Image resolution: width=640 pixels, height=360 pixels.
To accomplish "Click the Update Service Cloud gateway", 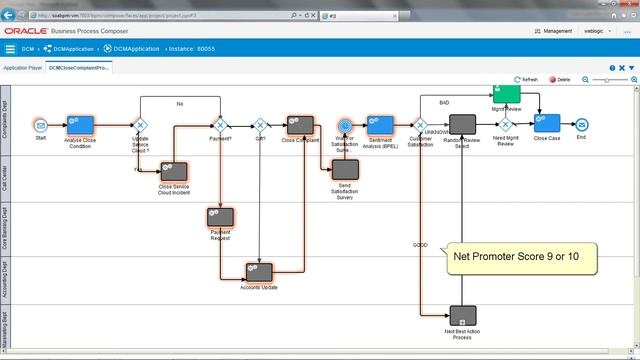I will 140,125.
